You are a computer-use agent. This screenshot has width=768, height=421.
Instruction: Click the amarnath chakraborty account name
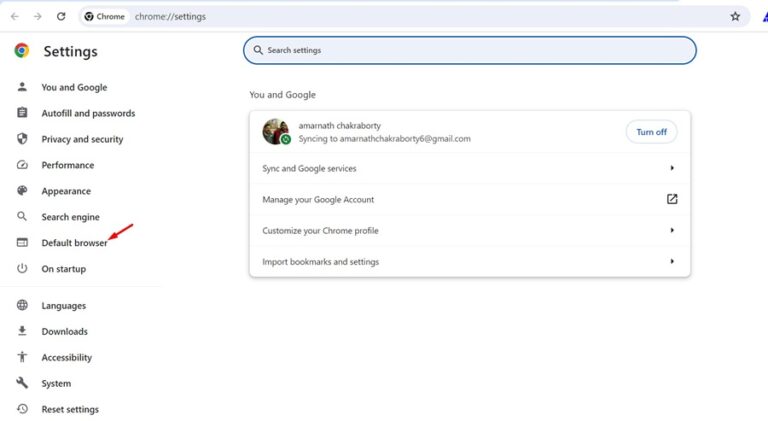339,125
